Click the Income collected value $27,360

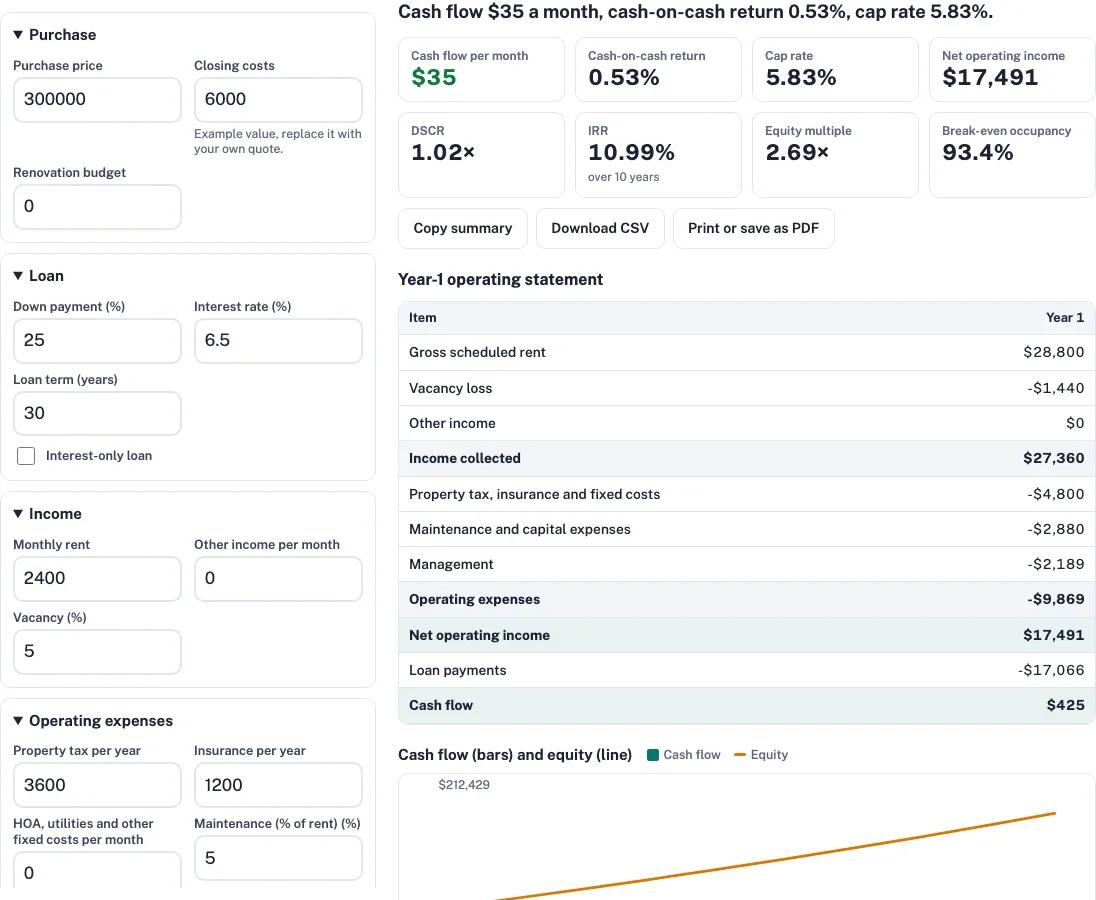coord(1053,458)
